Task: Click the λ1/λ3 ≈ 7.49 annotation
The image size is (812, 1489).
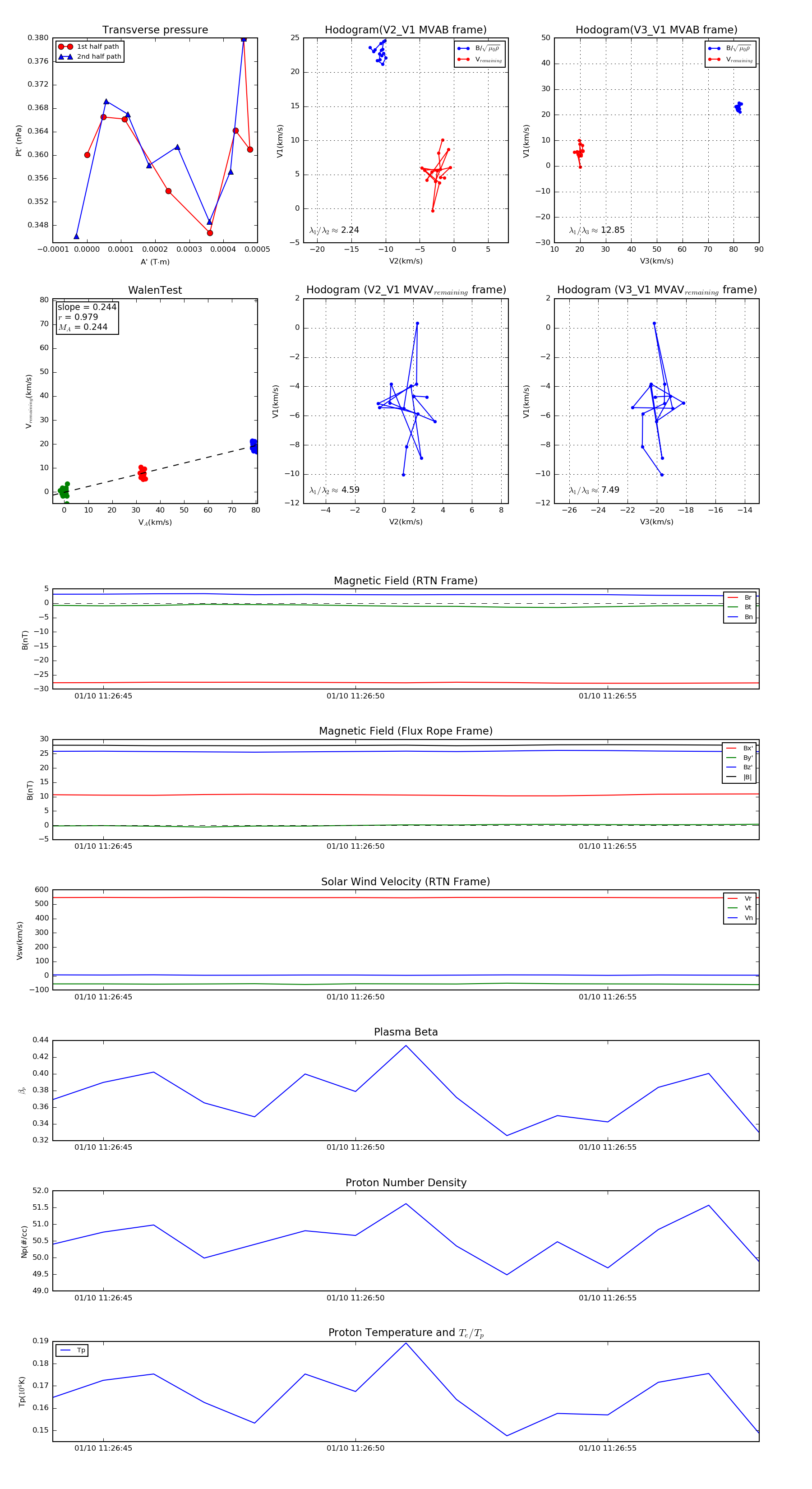Action: click(x=594, y=490)
